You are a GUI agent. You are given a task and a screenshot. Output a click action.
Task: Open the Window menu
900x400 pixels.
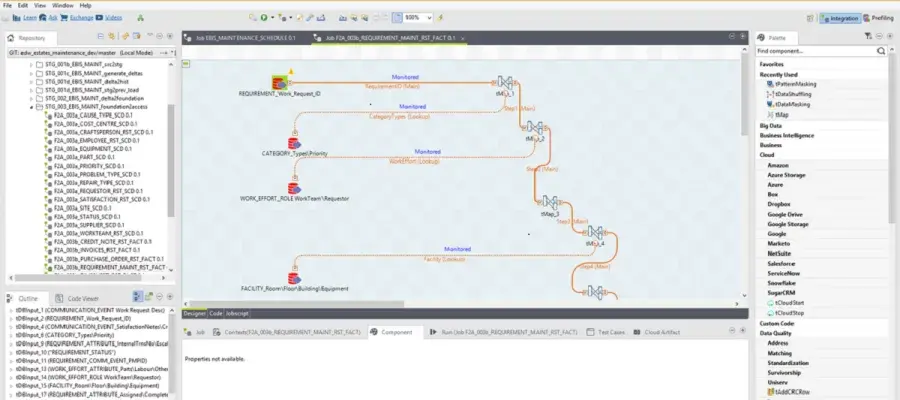tap(62, 5)
